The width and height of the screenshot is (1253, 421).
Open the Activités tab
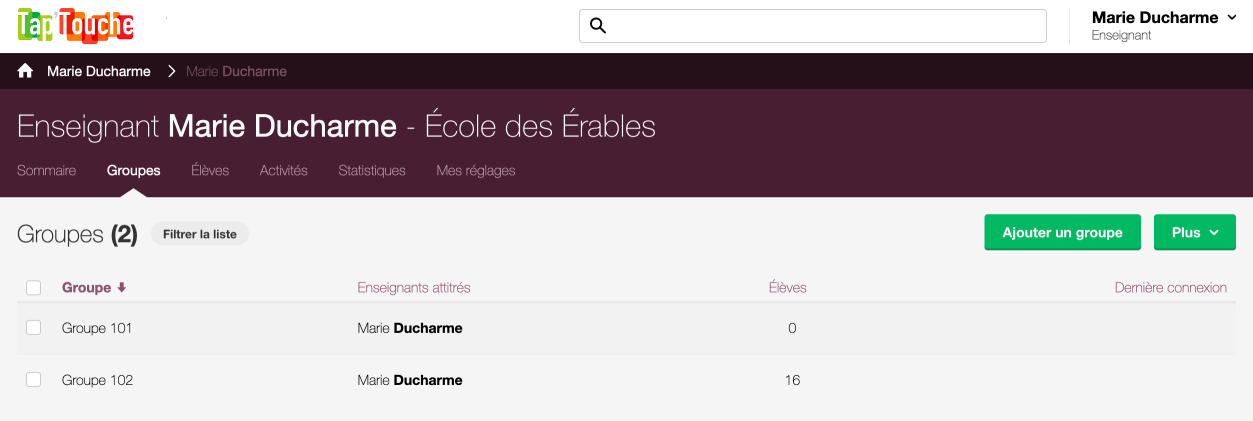[x=284, y=171]
